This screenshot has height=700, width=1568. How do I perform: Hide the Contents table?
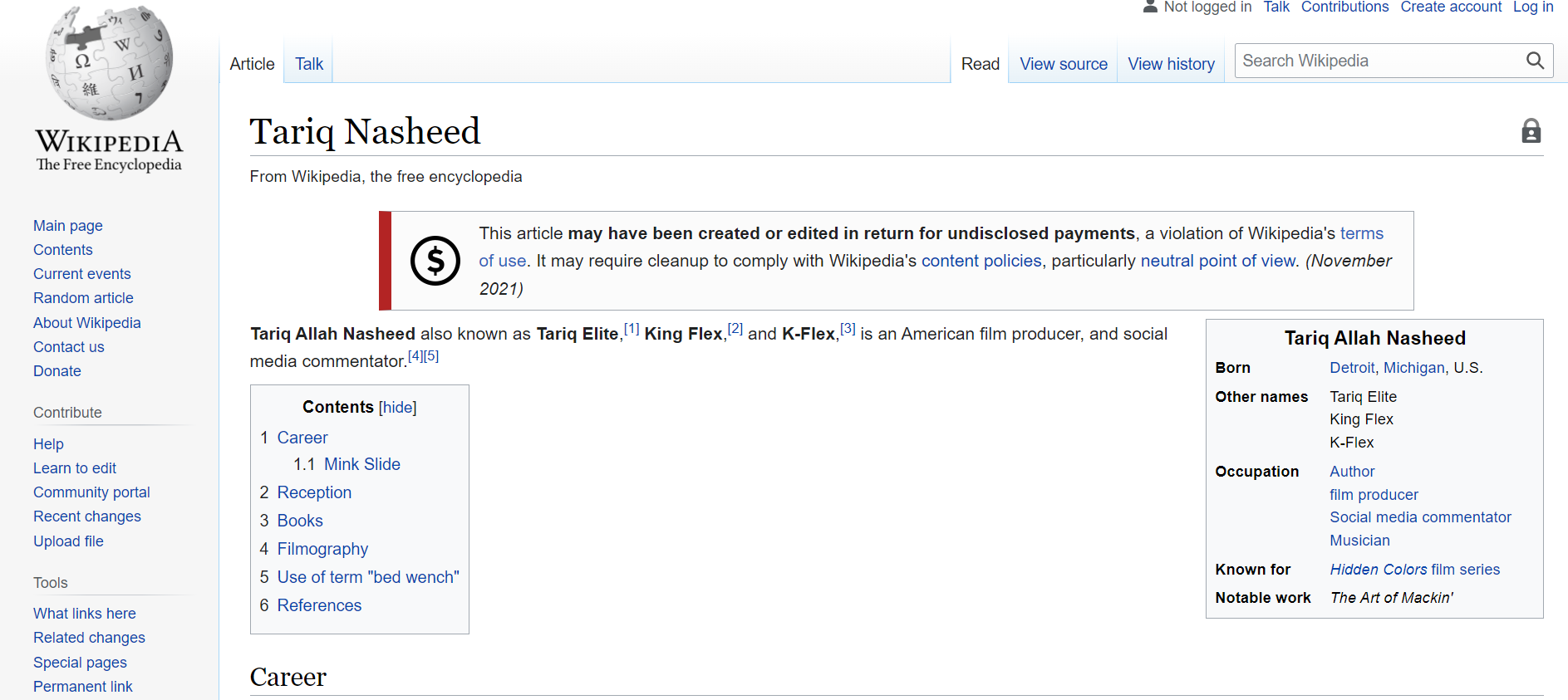pyautogui.click(x=397, y=408)
